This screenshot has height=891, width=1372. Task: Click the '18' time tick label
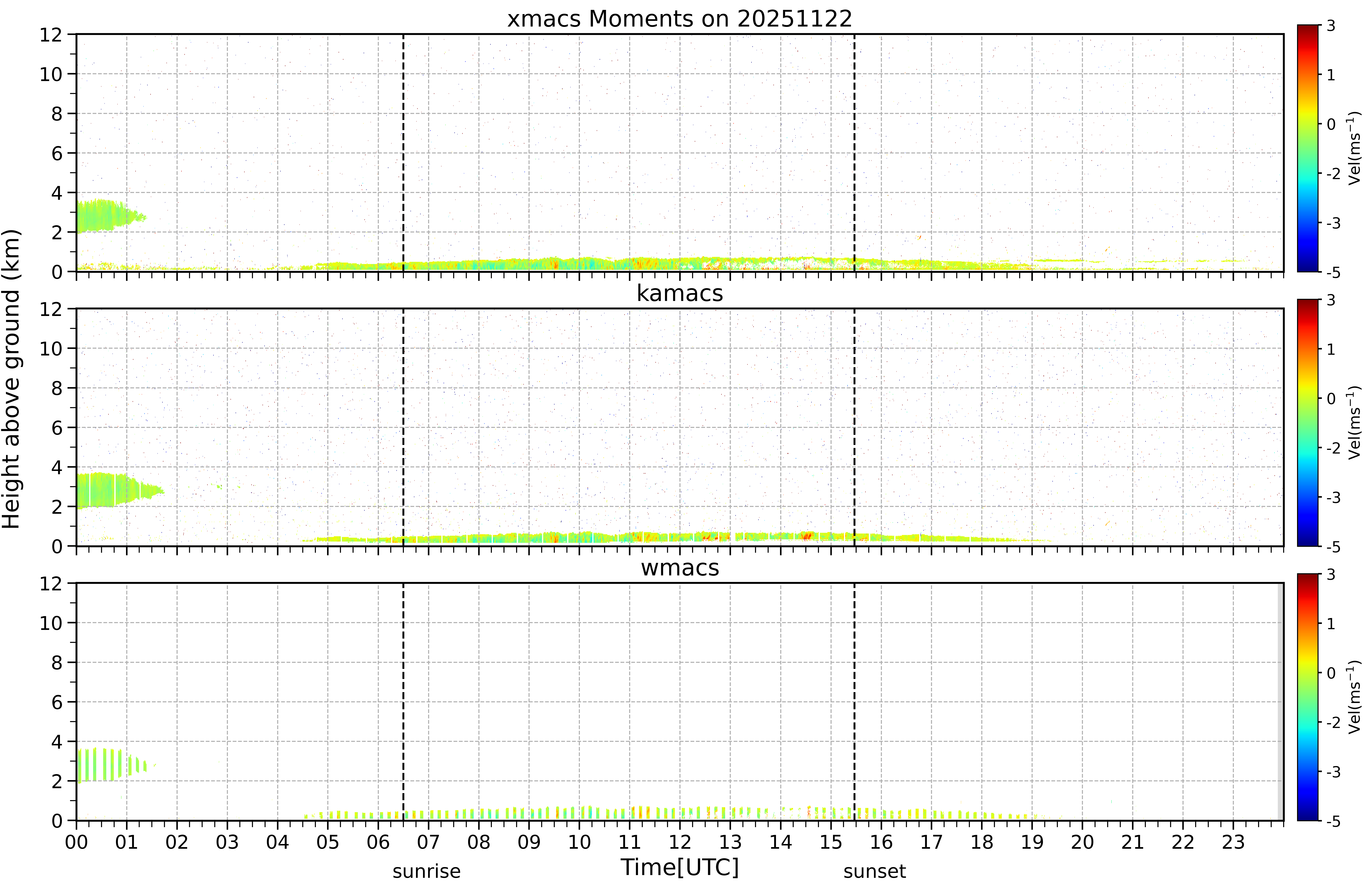click(x=982, y=843)
